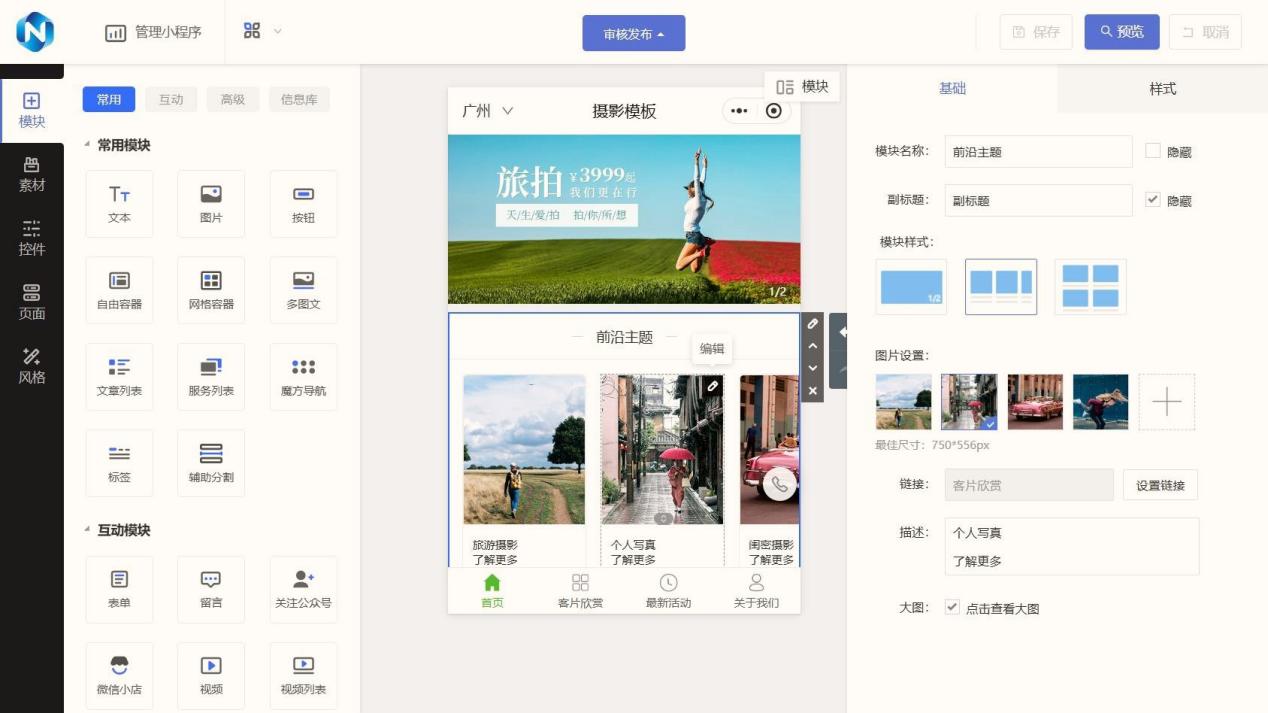
Task: Select the 视频 video module
Action: [x=211, y=675]
